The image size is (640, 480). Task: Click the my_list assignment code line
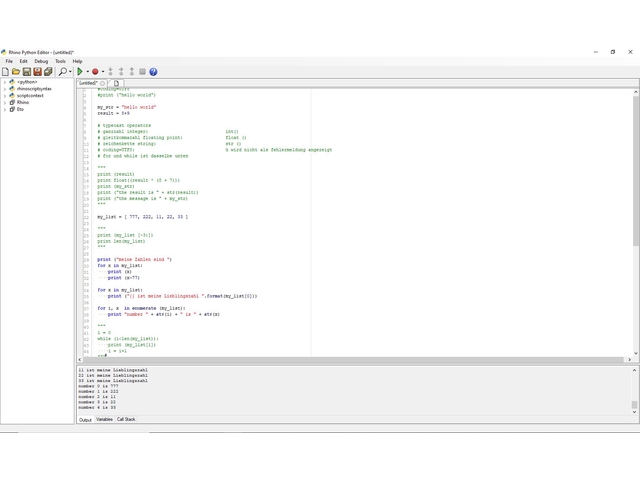(x=142, y=217)
